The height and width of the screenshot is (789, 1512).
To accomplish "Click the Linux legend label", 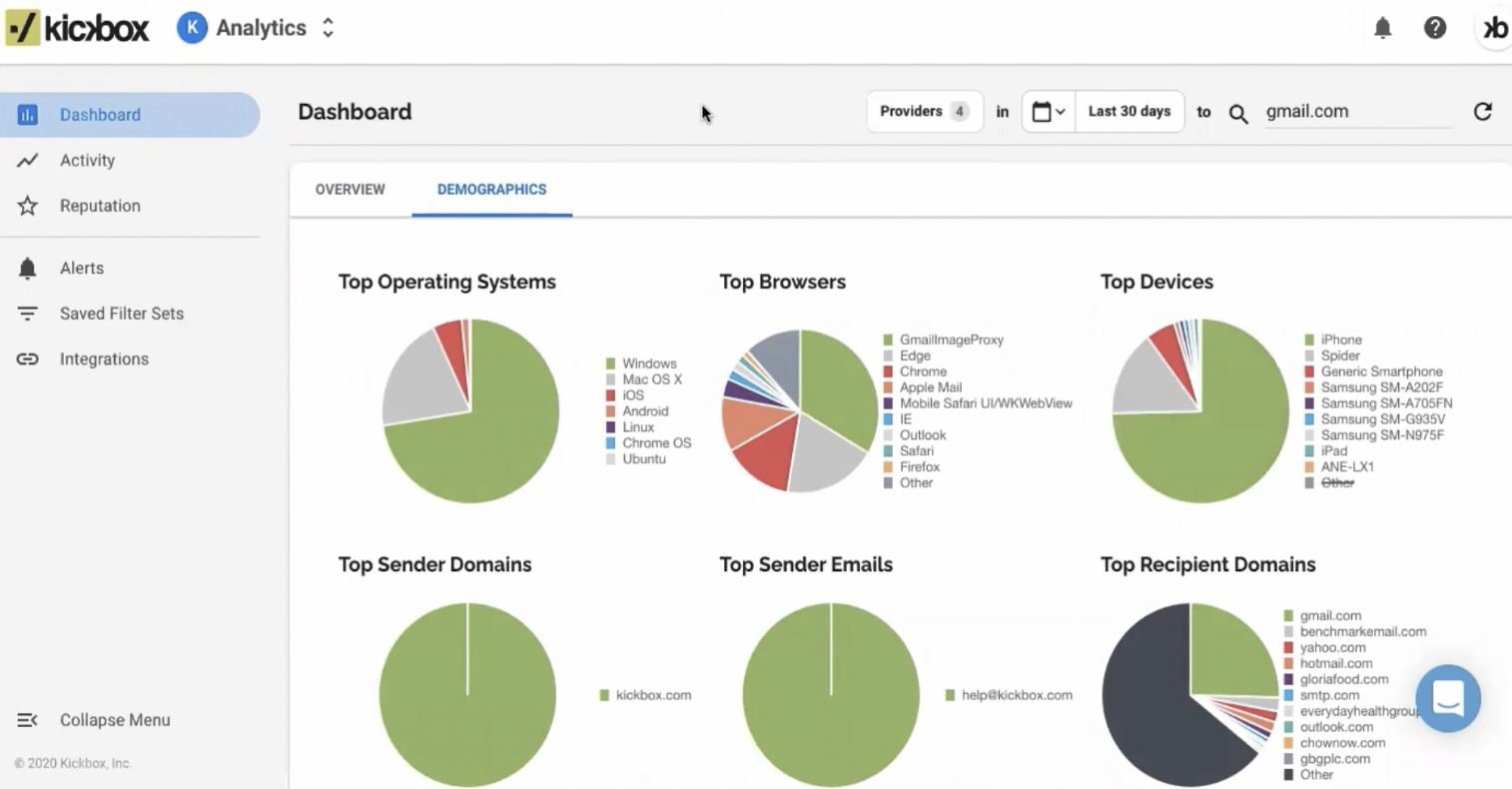I will click(638, 427).
